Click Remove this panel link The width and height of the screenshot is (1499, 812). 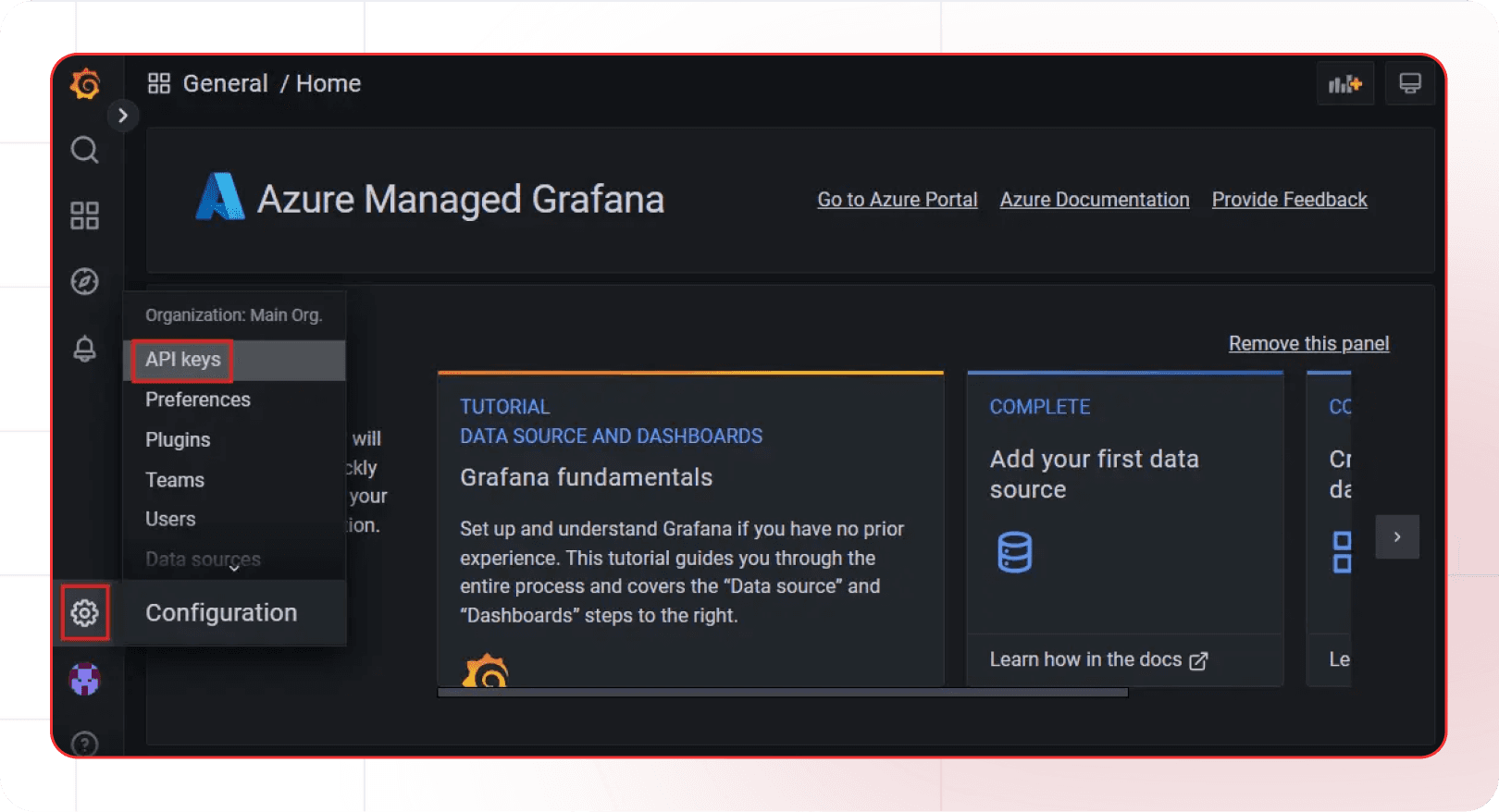[1308, 344]
